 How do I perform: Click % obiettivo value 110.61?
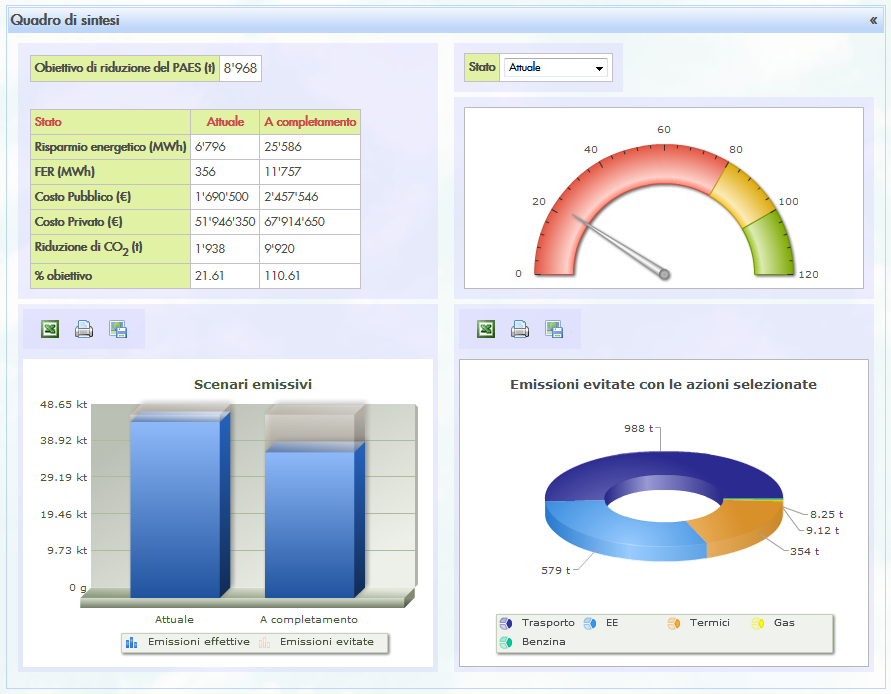pos(310,276)
